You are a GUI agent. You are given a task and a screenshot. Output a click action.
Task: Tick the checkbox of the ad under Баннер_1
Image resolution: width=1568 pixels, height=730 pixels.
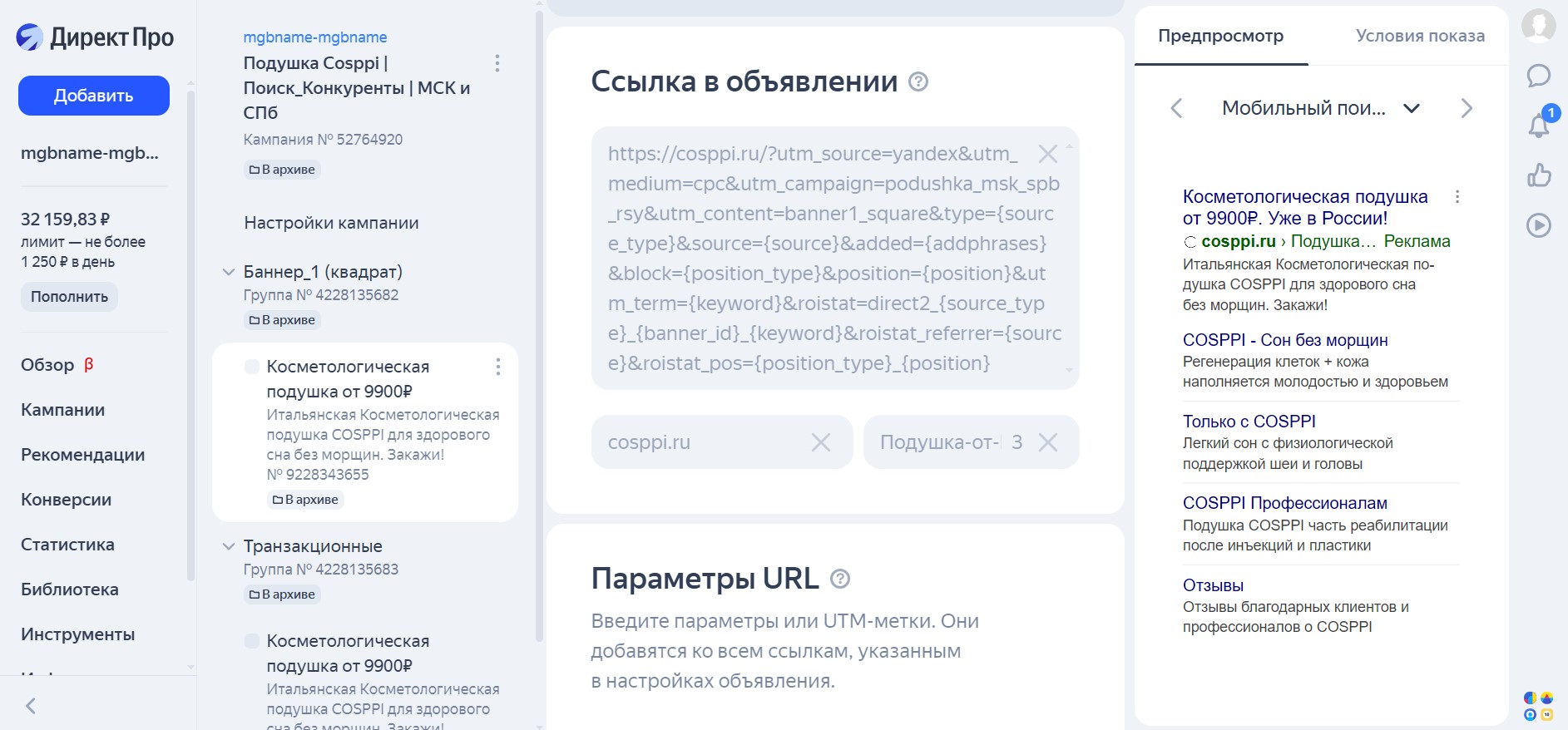[x=251, y=367]
